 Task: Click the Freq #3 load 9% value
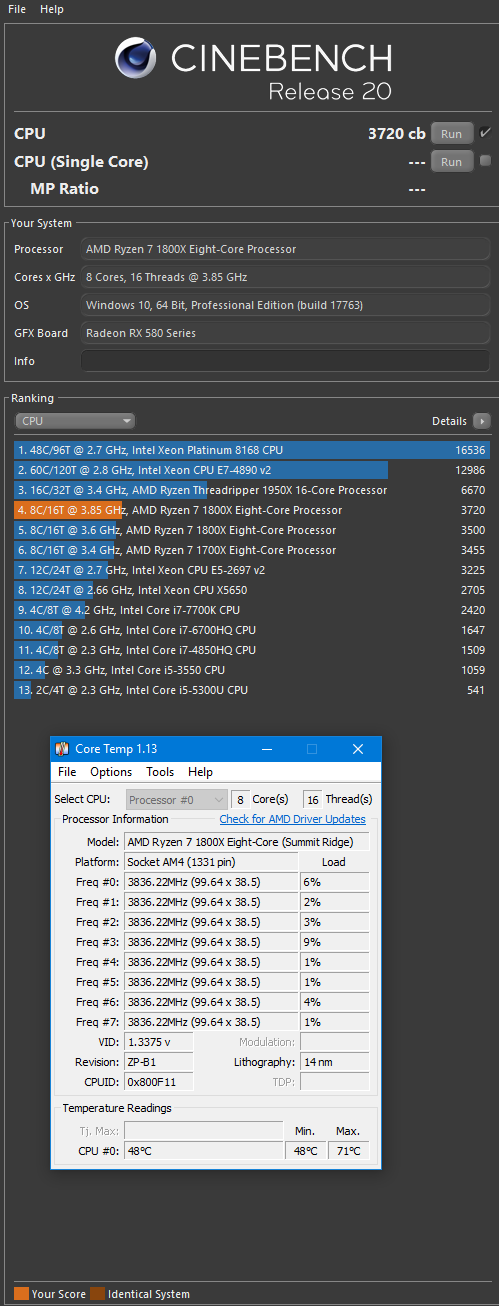click(334, 942)
